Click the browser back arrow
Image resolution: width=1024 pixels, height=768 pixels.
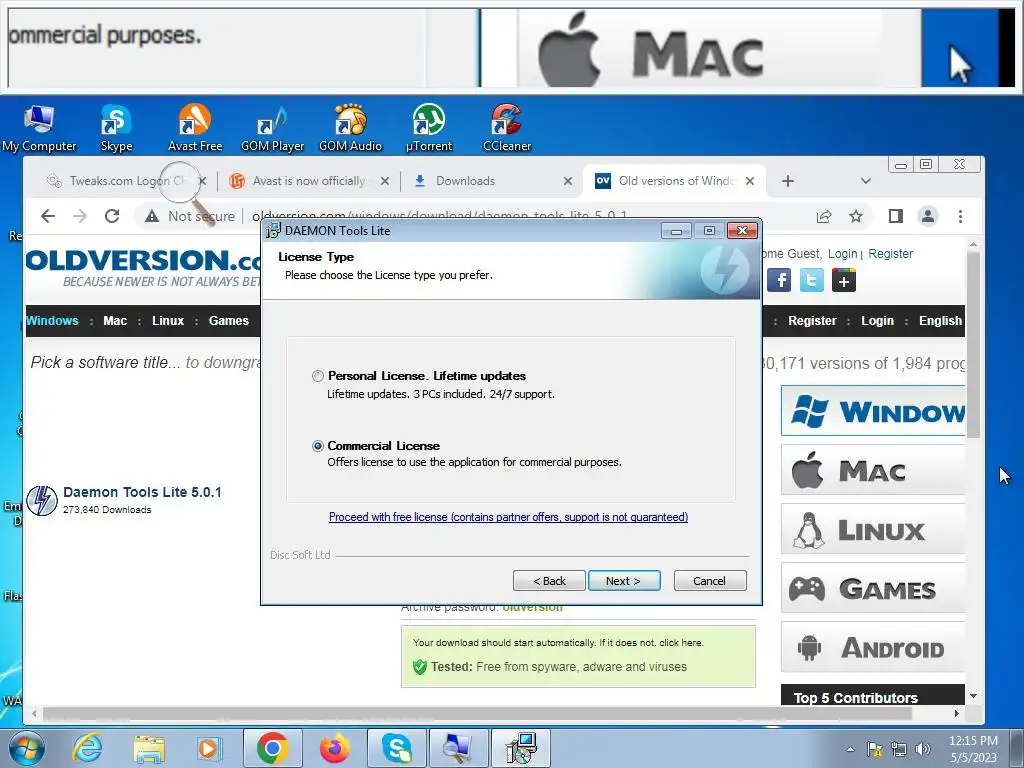(48, 216)
